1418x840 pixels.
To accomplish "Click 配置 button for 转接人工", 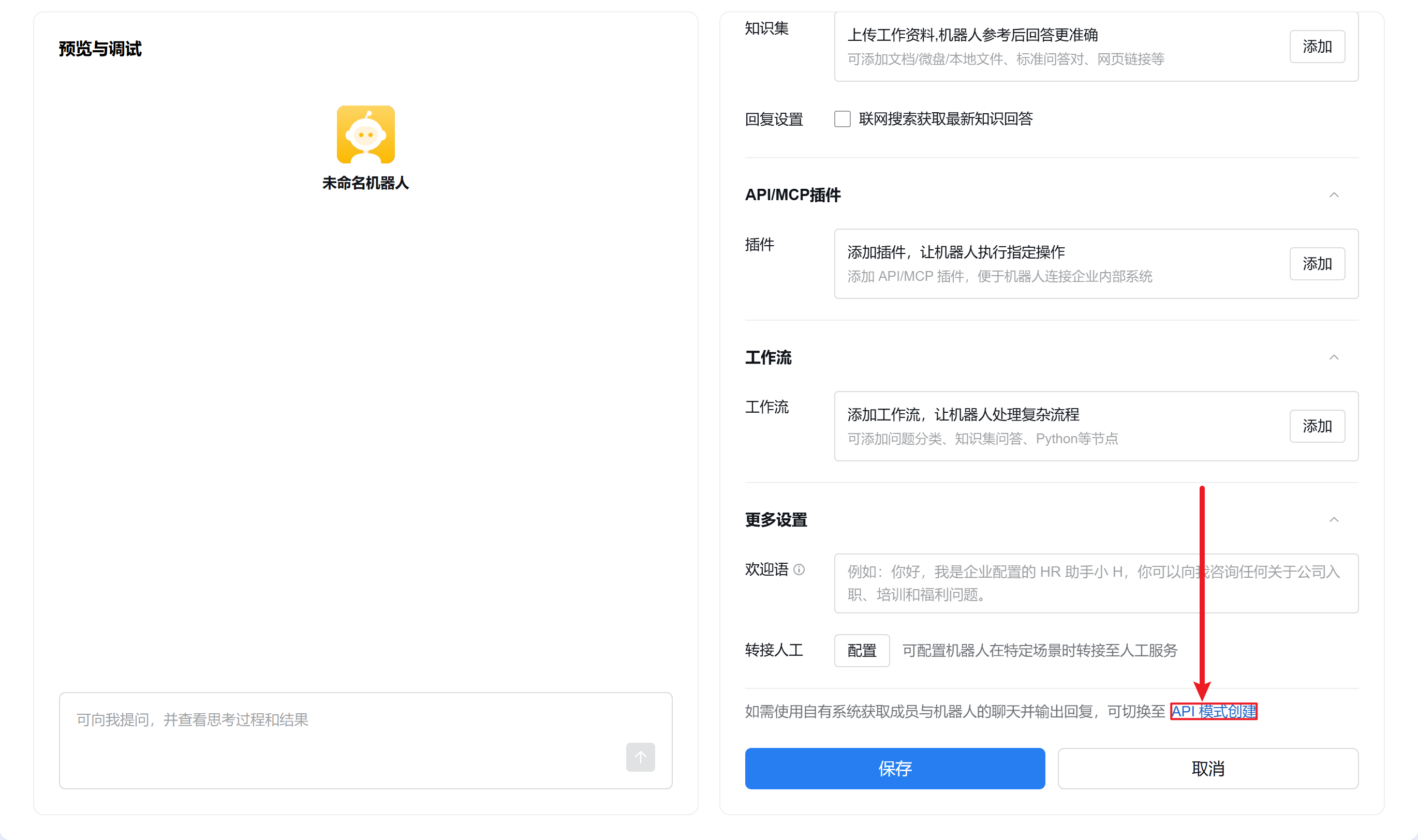I will click(x=861, y=650).
